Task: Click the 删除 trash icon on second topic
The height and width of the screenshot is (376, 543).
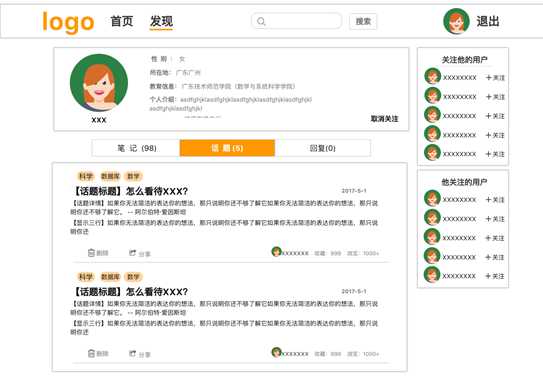Action: click(x=91, y=353)
